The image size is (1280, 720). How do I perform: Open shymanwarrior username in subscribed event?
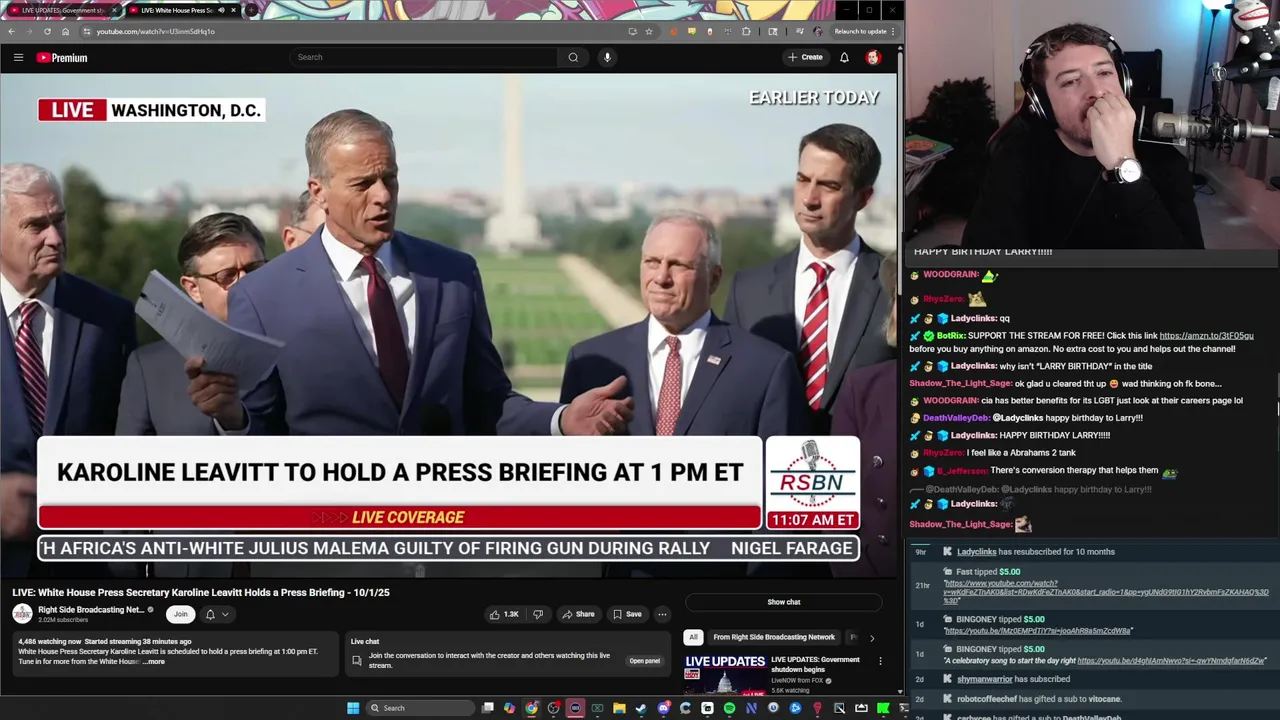(x=985, y=680)
